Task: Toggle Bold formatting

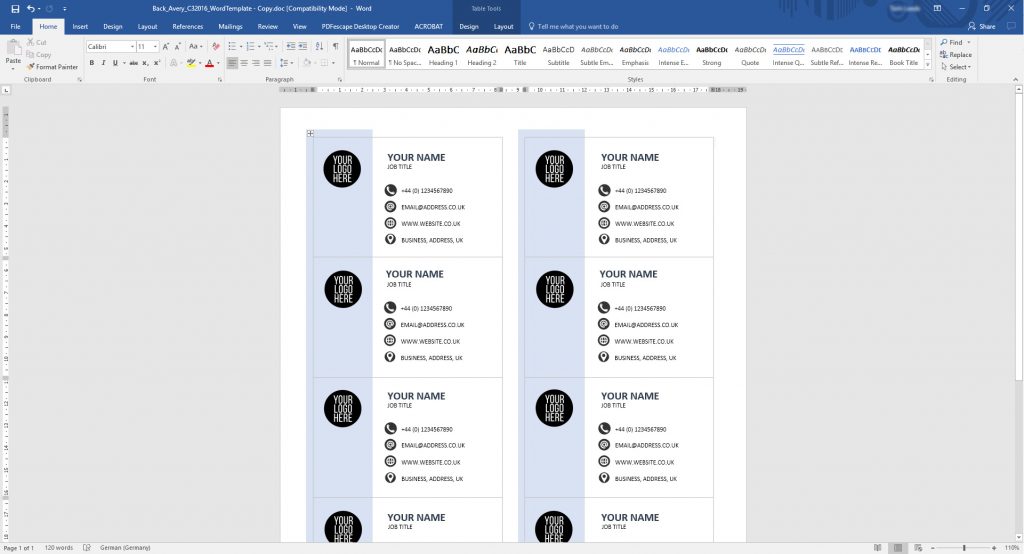Action: tap(91, 63)
